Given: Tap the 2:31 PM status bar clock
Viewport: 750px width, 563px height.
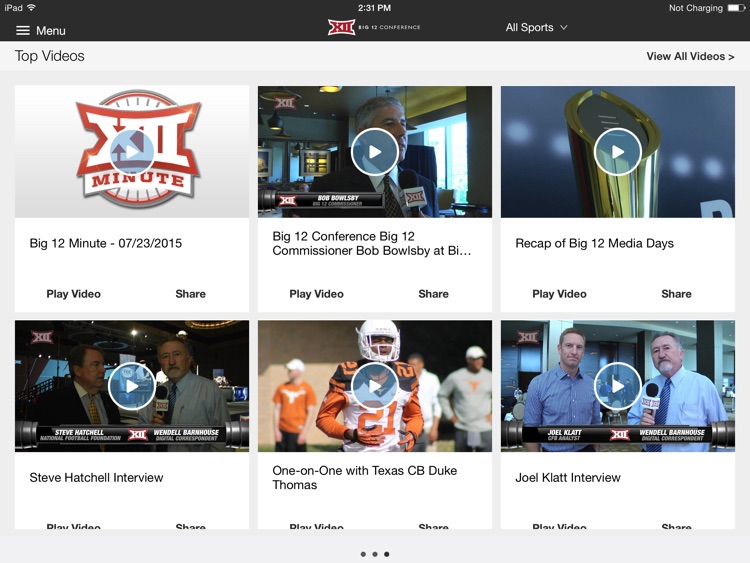Looking at the screenshot, I should point(375,8).
